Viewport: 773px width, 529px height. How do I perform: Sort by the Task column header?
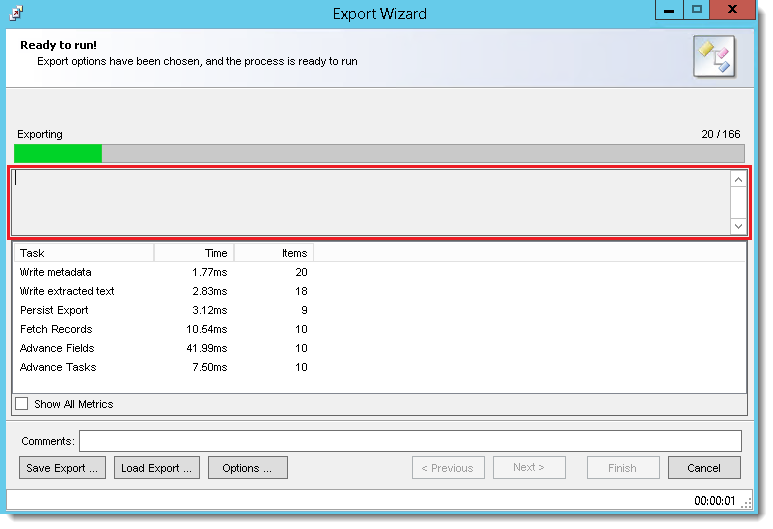click(x=84, y=253)
